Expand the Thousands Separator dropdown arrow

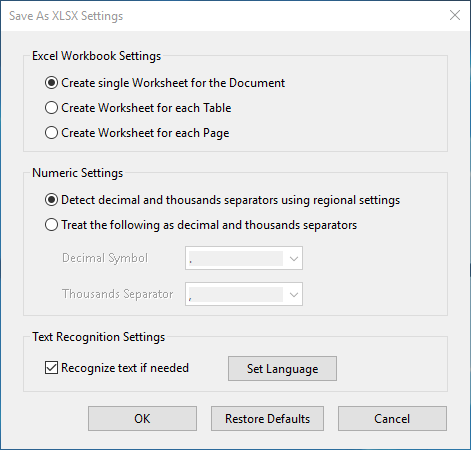294,294
